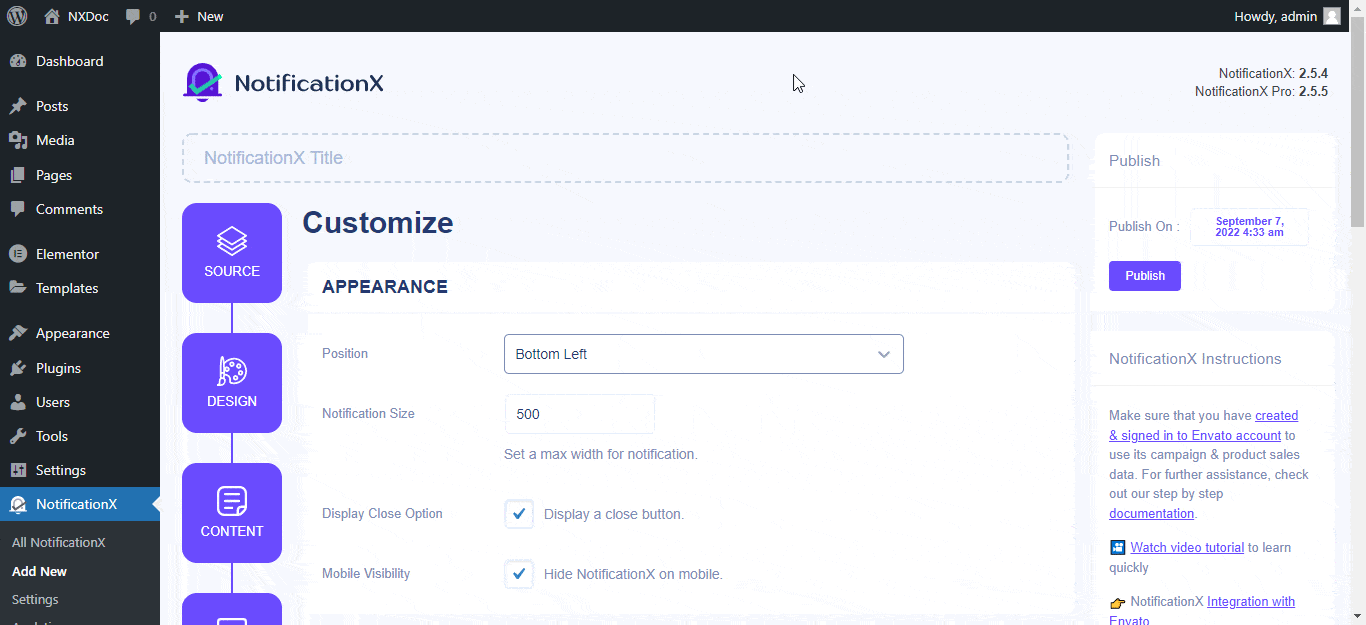1366x625 pixels.
Task: Click the NXDoc site name
Action: pyautogui.click(x=90, y=16)
